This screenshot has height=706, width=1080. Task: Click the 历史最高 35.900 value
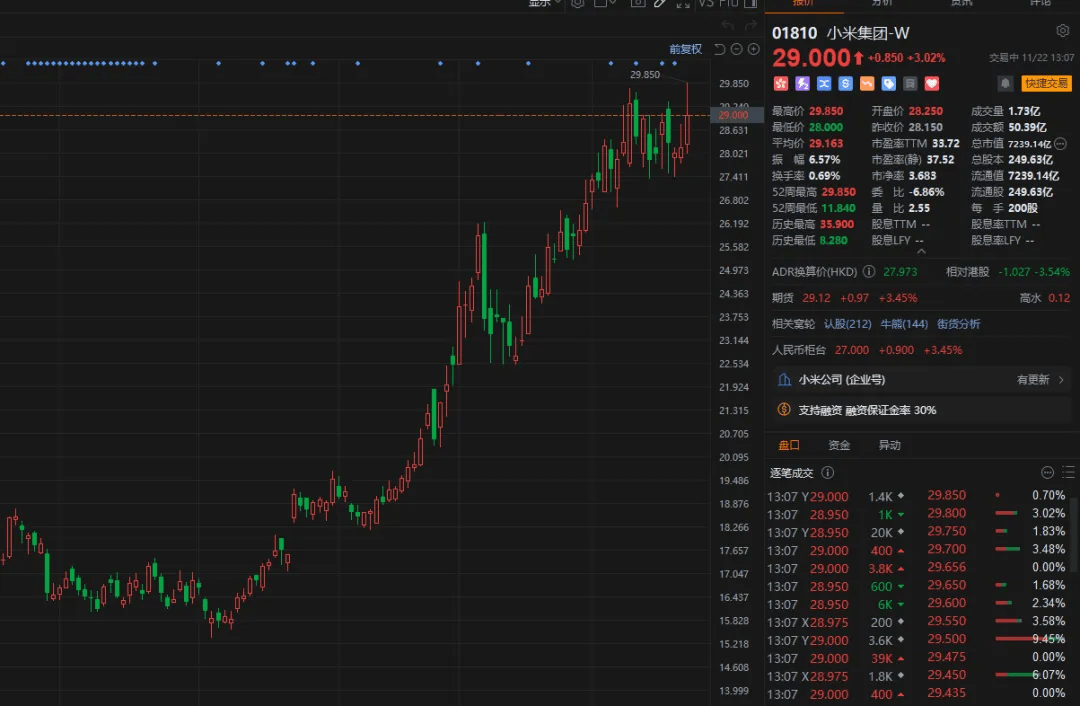(x=837, y=224)
